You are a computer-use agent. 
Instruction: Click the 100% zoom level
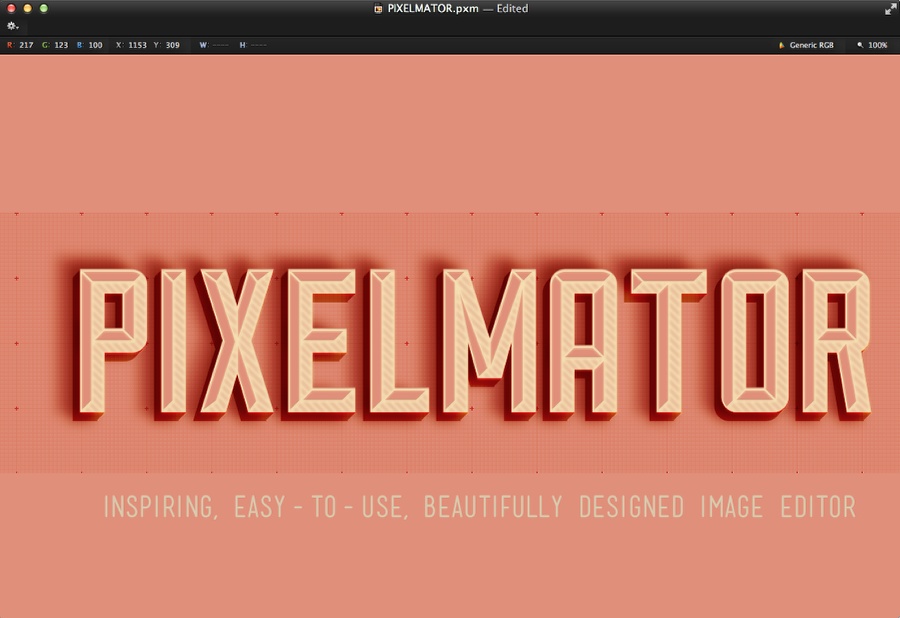coord(878,45)
